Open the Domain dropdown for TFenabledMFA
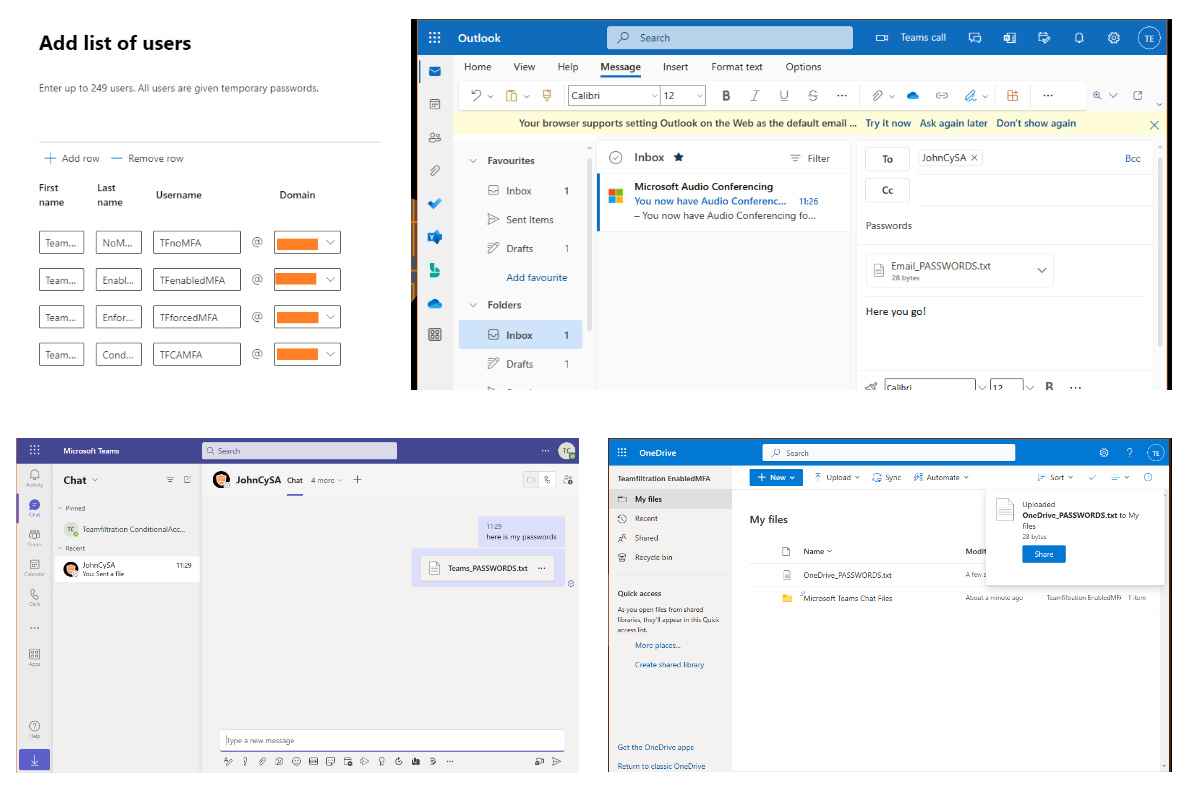Image resolution: width=1187 pixels, height=790 pixels. click(x=307, y=279)
